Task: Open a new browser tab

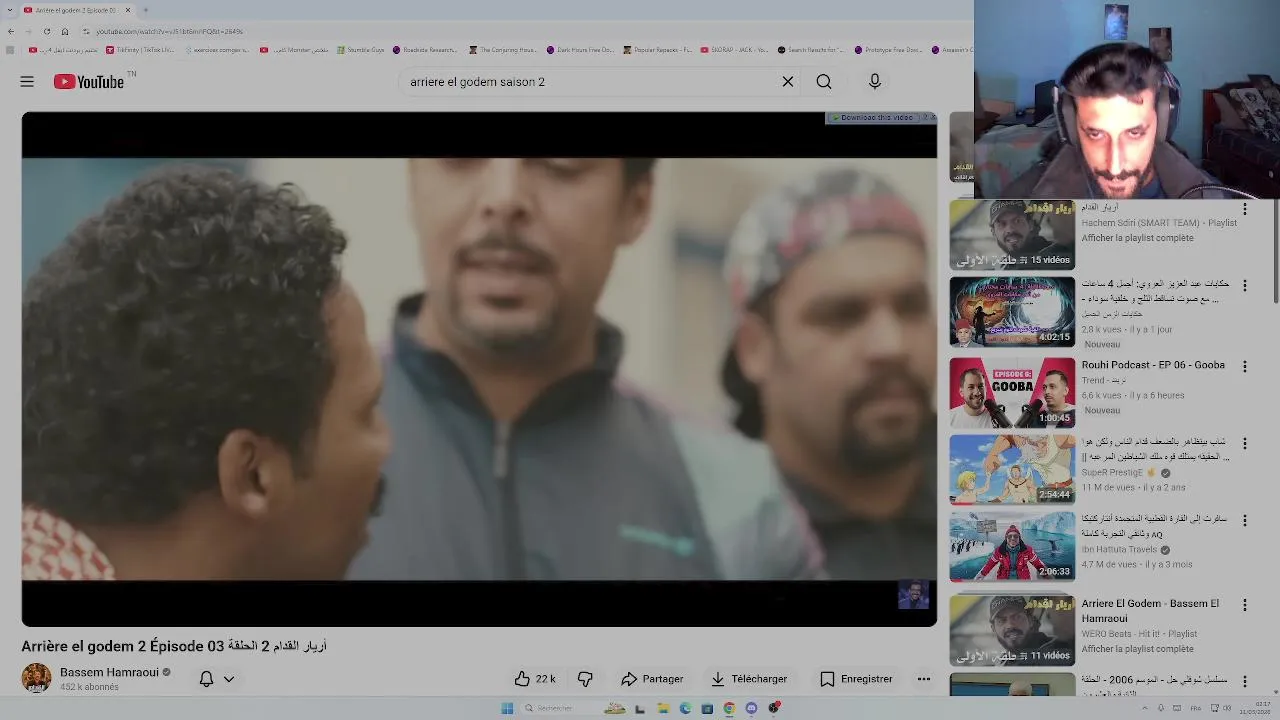Action: (x=145, y=10)
